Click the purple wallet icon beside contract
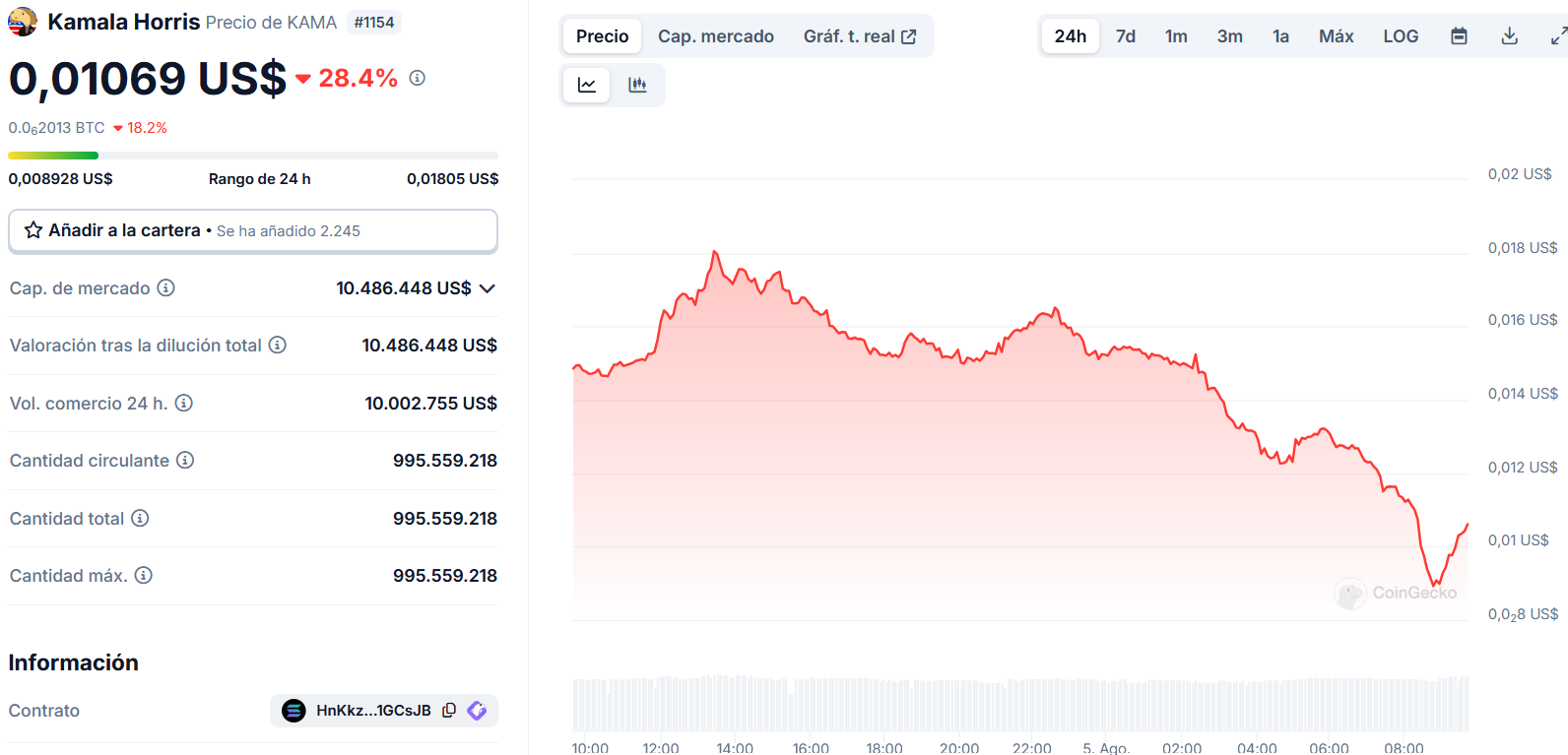1568x755 pixels. click(477, 711)
